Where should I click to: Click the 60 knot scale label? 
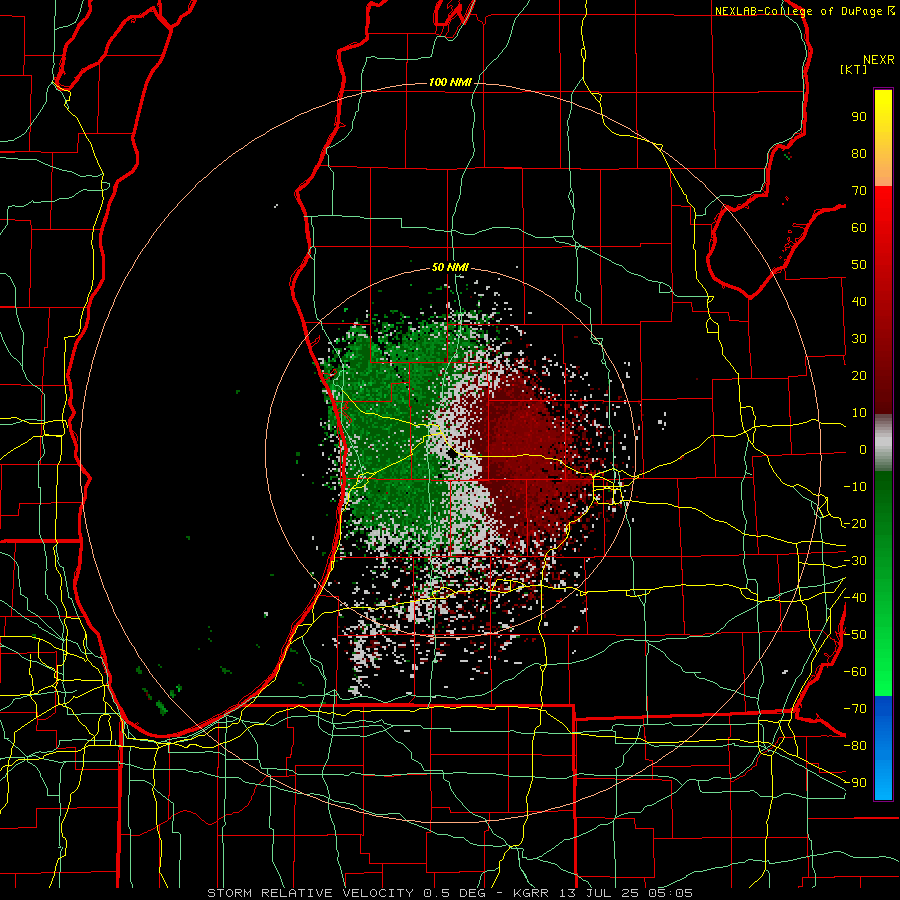pos(859,227)
